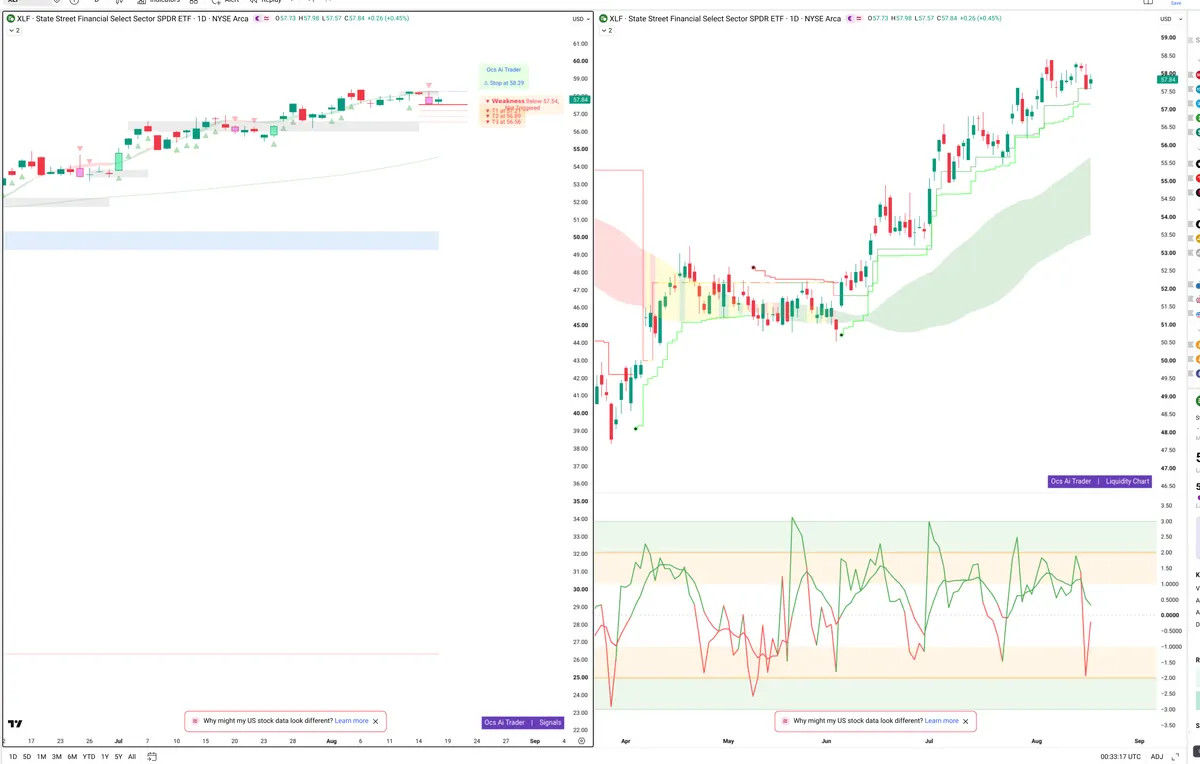Click the TradingView logo on left chart
The width and height of the screenshot is (1200, 764).
[15, 723]
